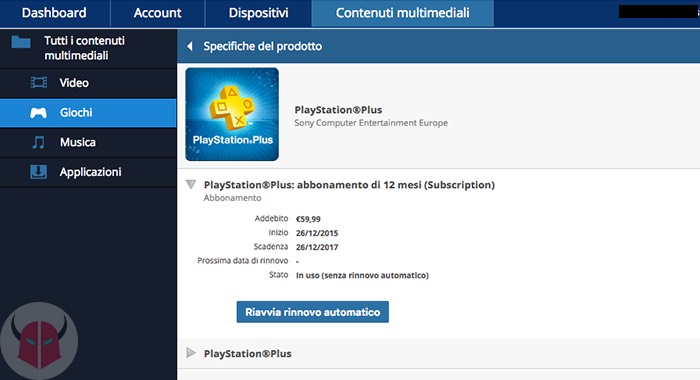This screenshot has width=700, height=380.
Task: Click the PlayStation Plus product thumbnail
Action: [x=232, y=114]
